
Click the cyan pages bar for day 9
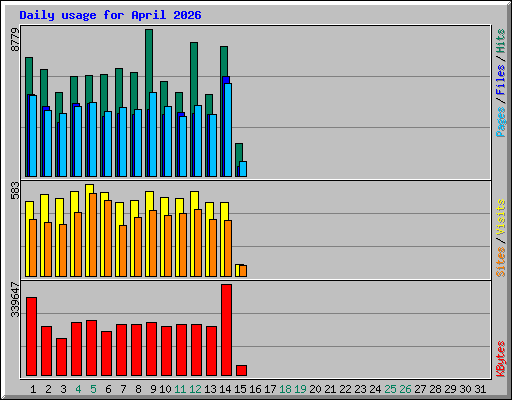pyautogui.click(x=153, y=134)
